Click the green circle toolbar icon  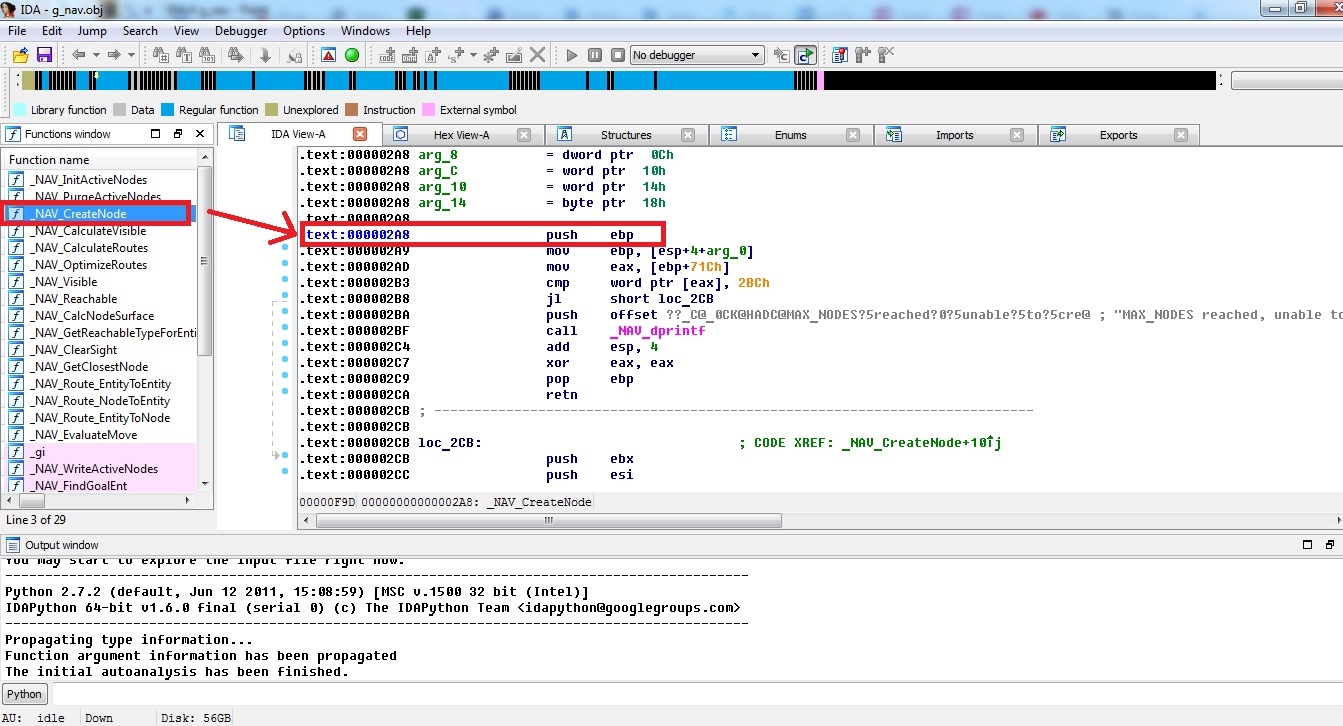pyautogui.click(x=352, y=55)
